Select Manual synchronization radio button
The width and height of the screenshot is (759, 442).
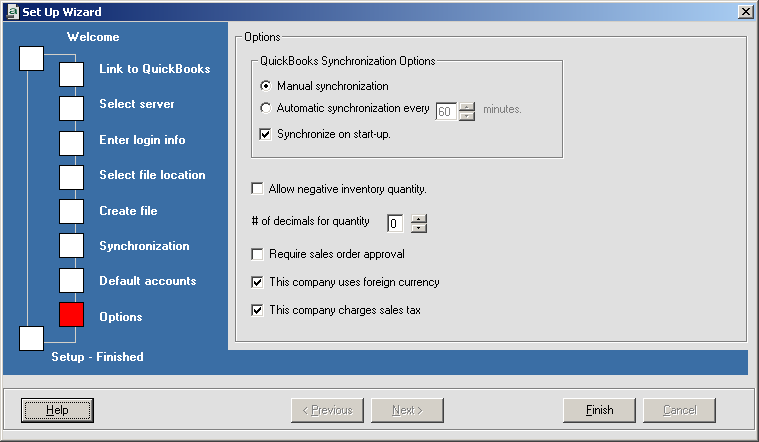tap(266, 87)
